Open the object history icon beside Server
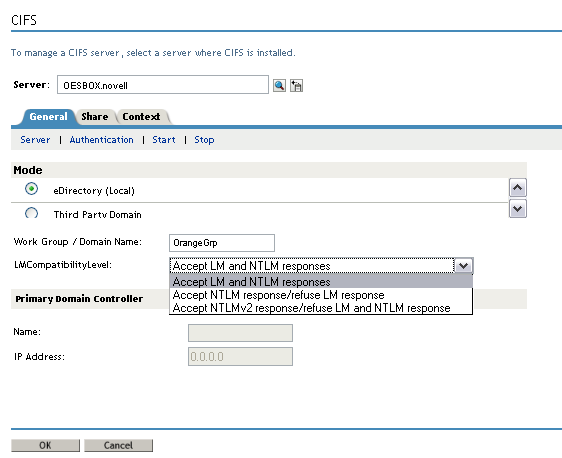This screenshot has width=562, height=458. (296, 86)
